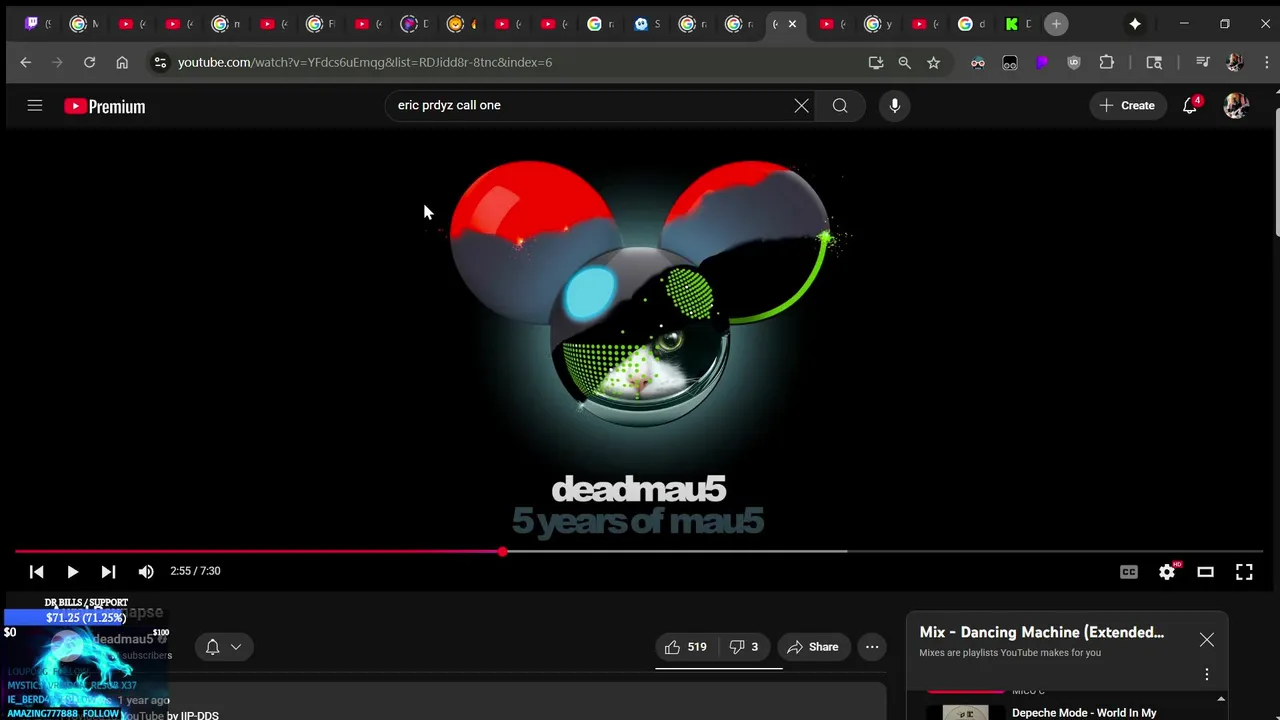The height and width of the screenshot is (720, 1280).
Task: Open the shield extension icon
Action: [1074, 62]
